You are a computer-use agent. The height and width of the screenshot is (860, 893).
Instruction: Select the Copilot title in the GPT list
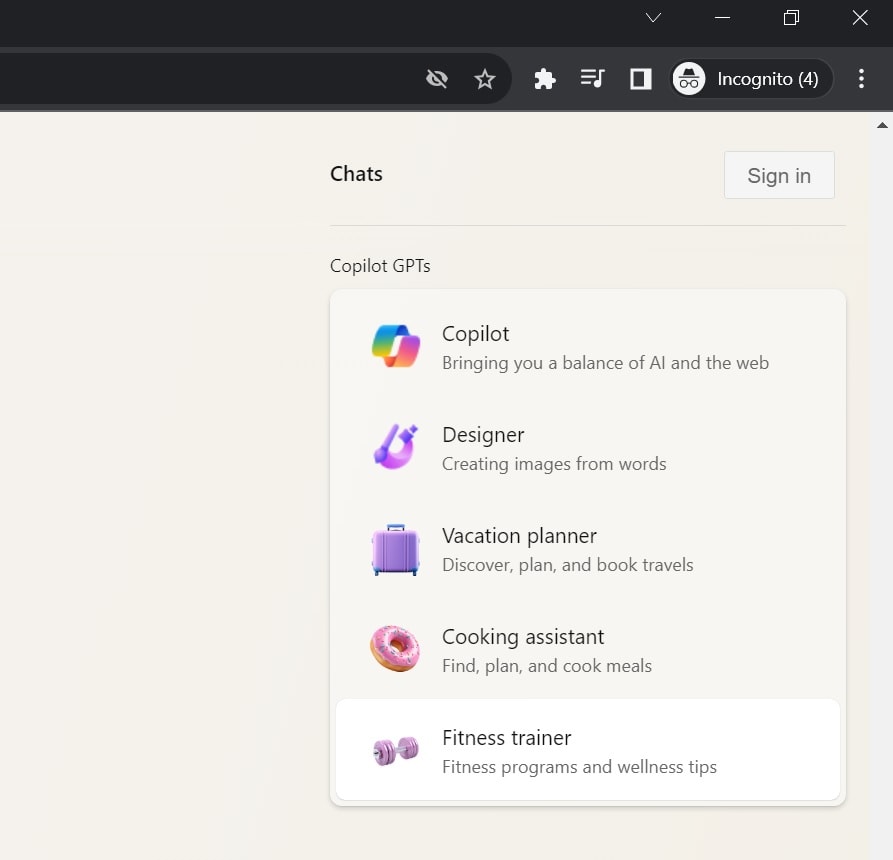pyautogui.click(x=476, y=334)
